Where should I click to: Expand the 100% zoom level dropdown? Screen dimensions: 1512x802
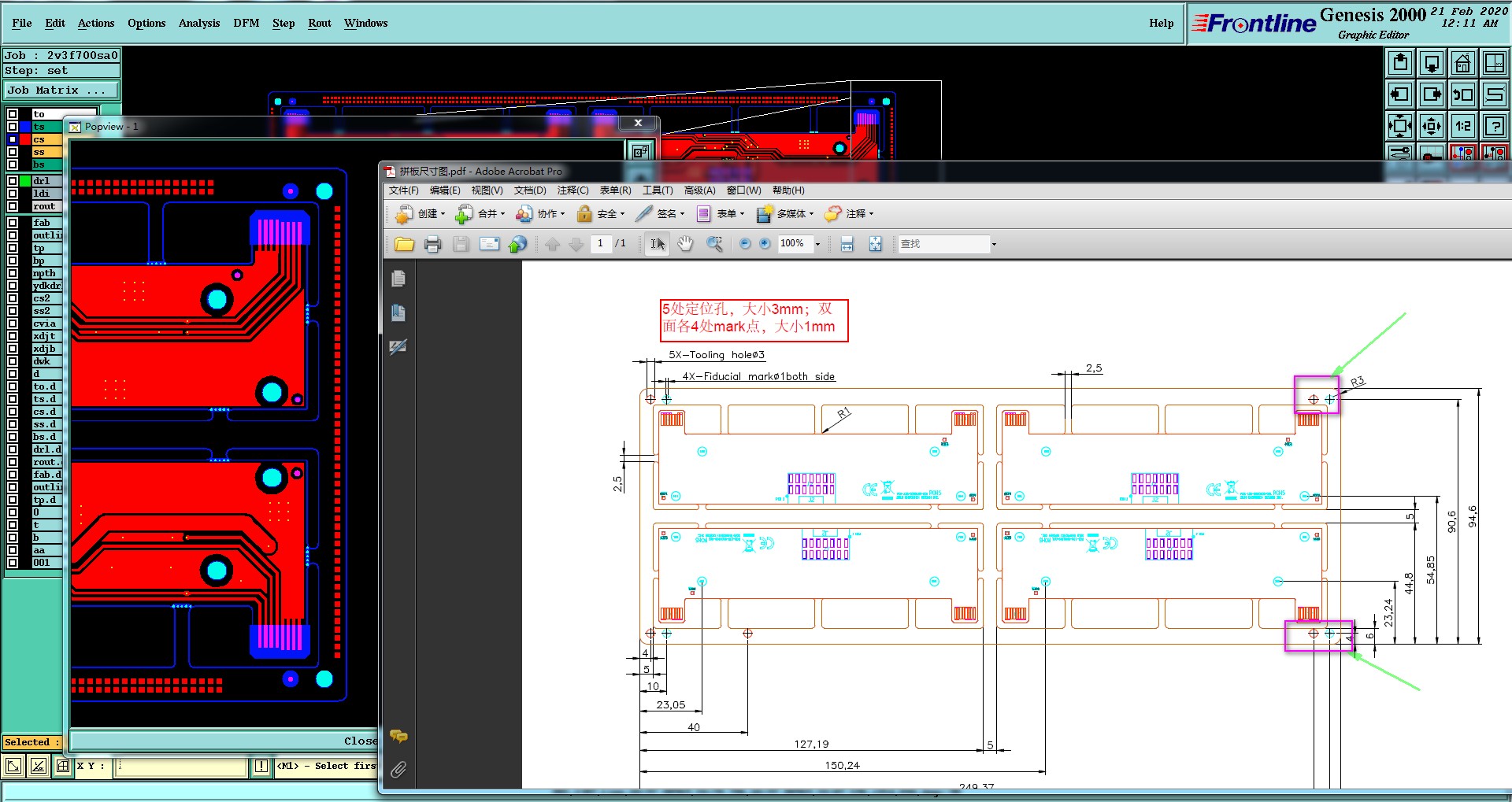tap(817, 244)
